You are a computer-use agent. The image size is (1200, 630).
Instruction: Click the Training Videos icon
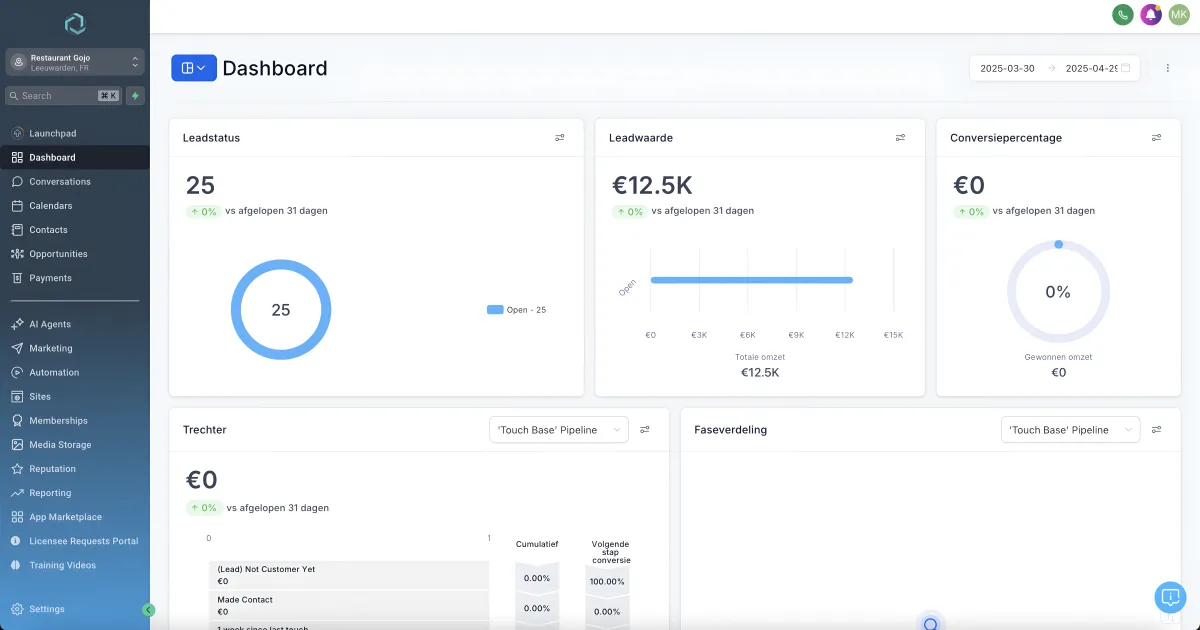(17, 565)
